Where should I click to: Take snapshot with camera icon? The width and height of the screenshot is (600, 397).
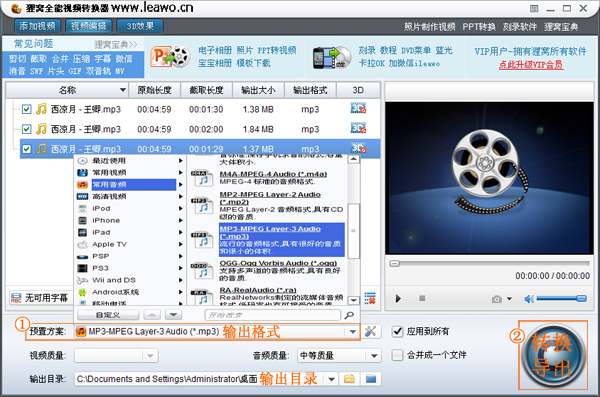click(496, 299)
